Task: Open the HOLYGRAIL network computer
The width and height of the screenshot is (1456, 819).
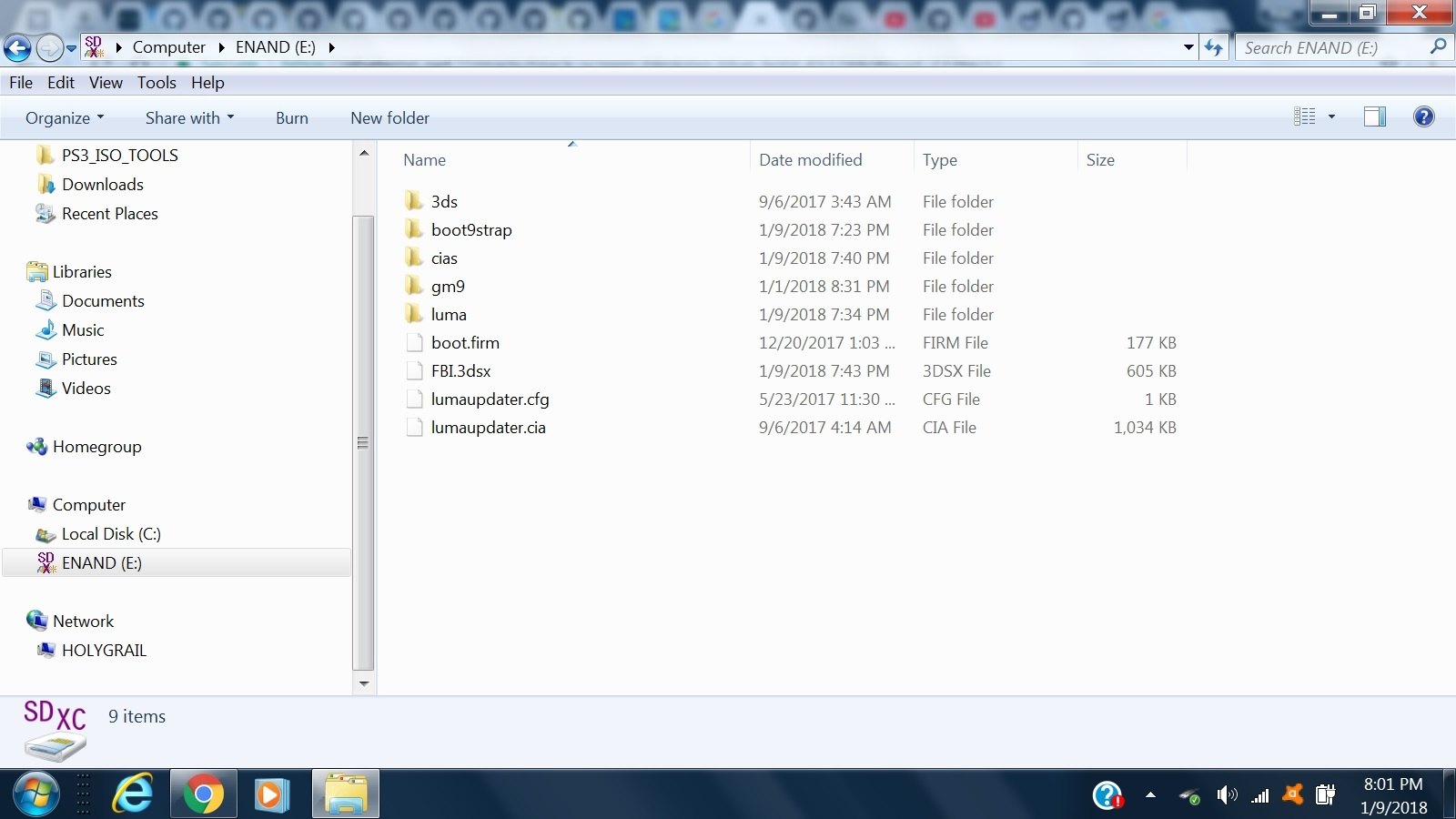Action: 104,651
